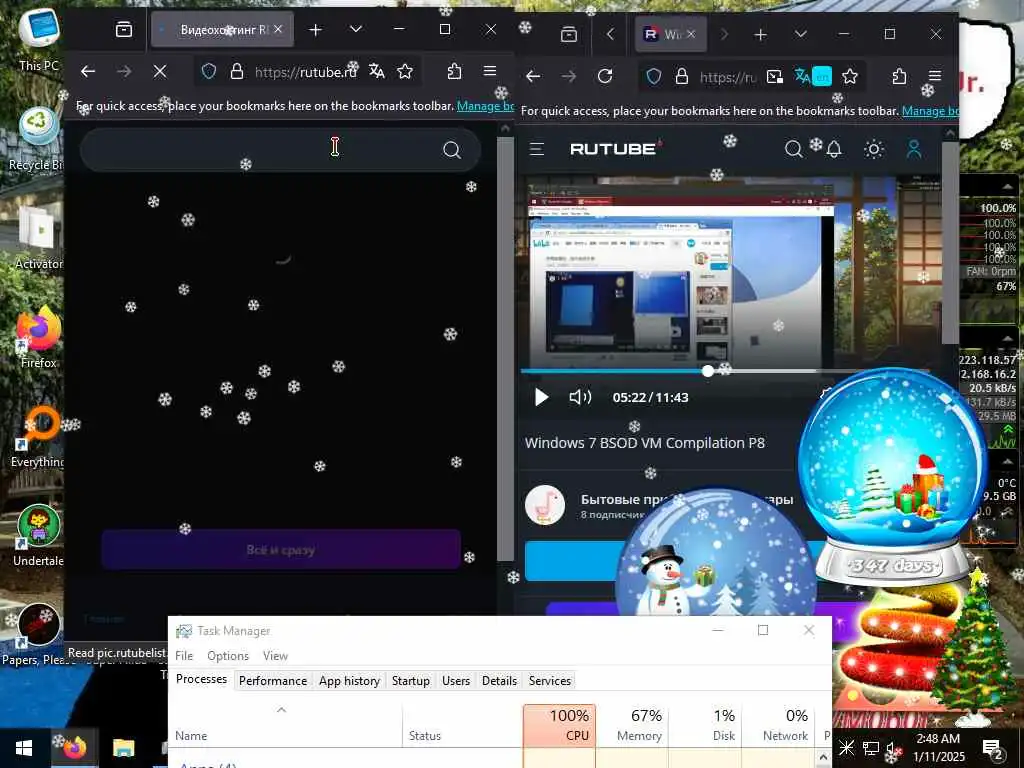1024x768 pixels.
Task: Click tracking protection shield in left window
Action: [209, 71]
